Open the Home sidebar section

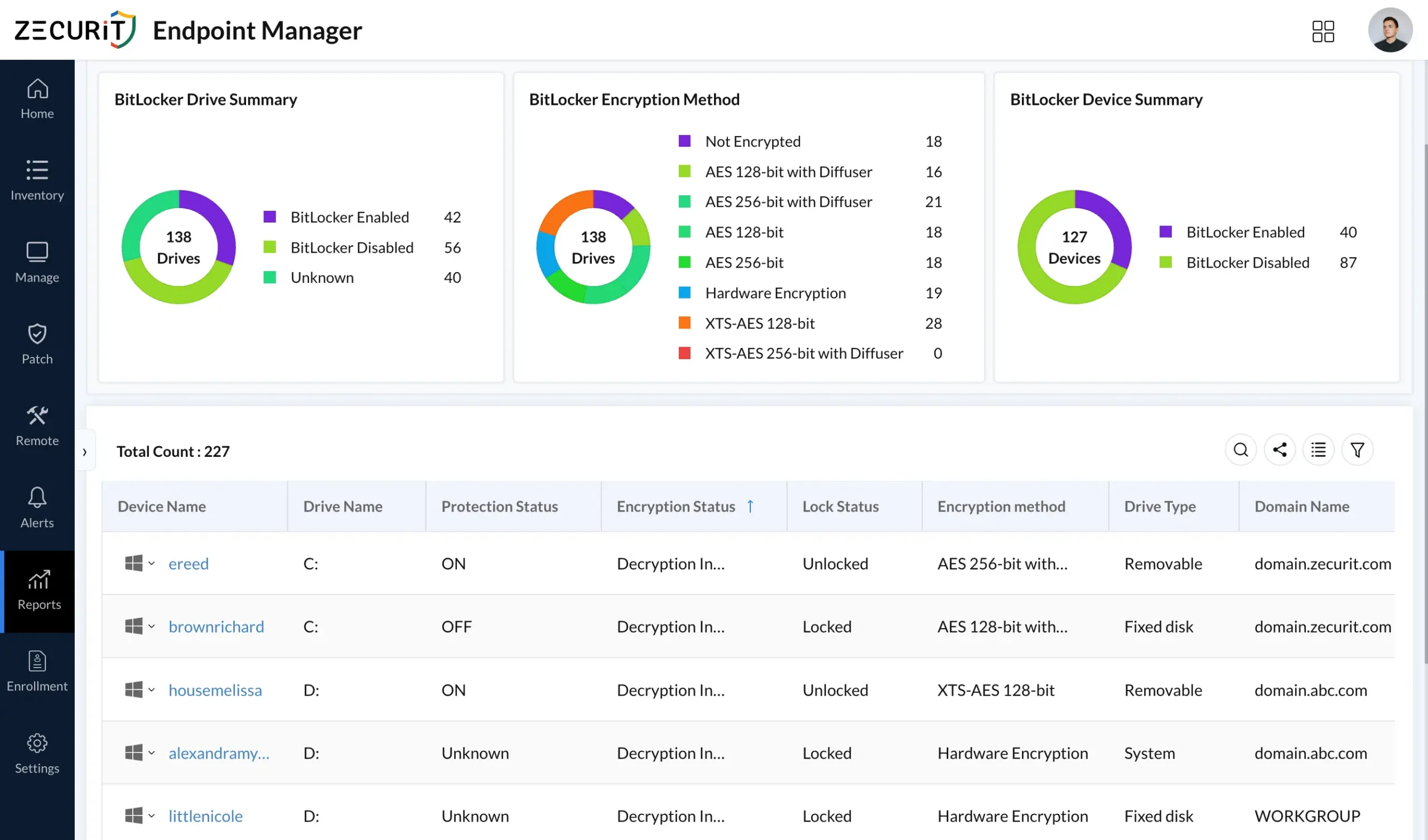click(37, 99)
